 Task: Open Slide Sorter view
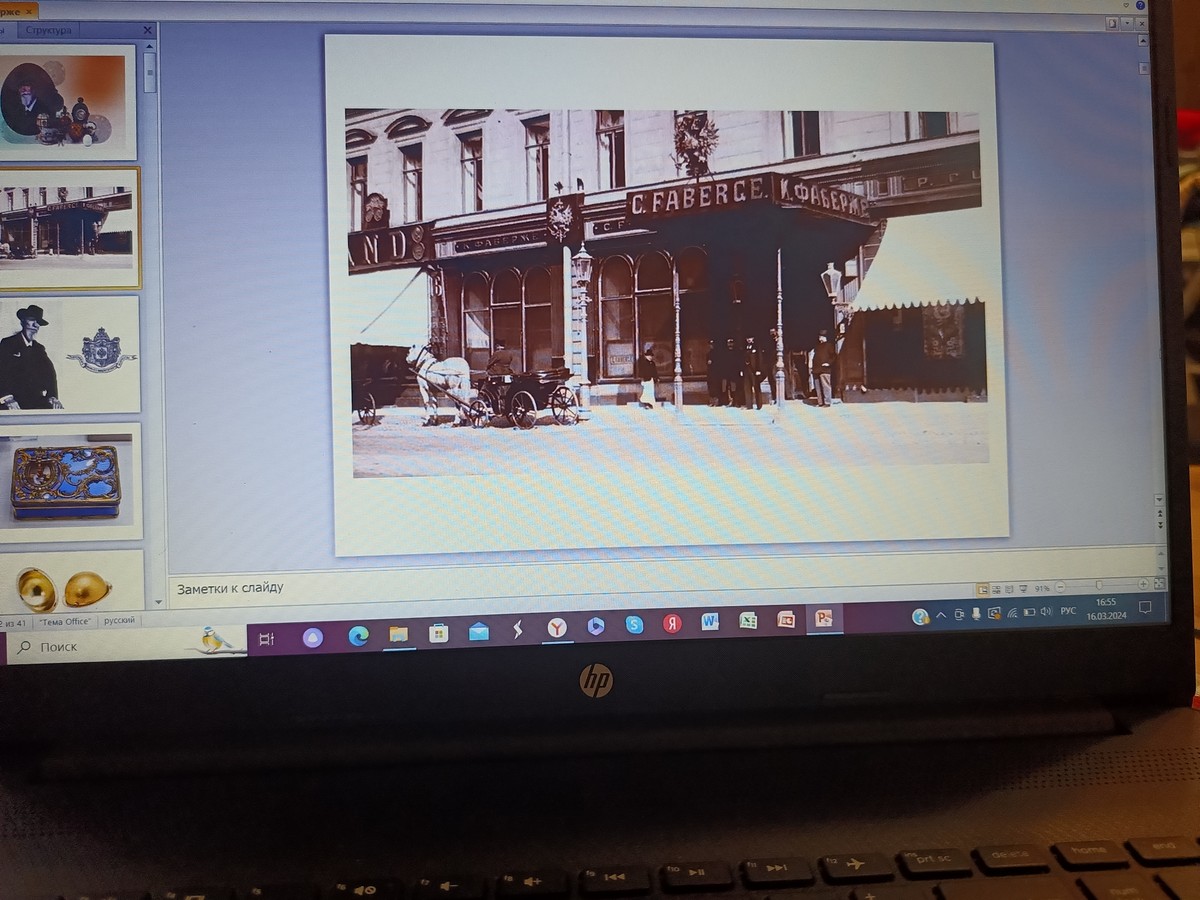[996, 589]
